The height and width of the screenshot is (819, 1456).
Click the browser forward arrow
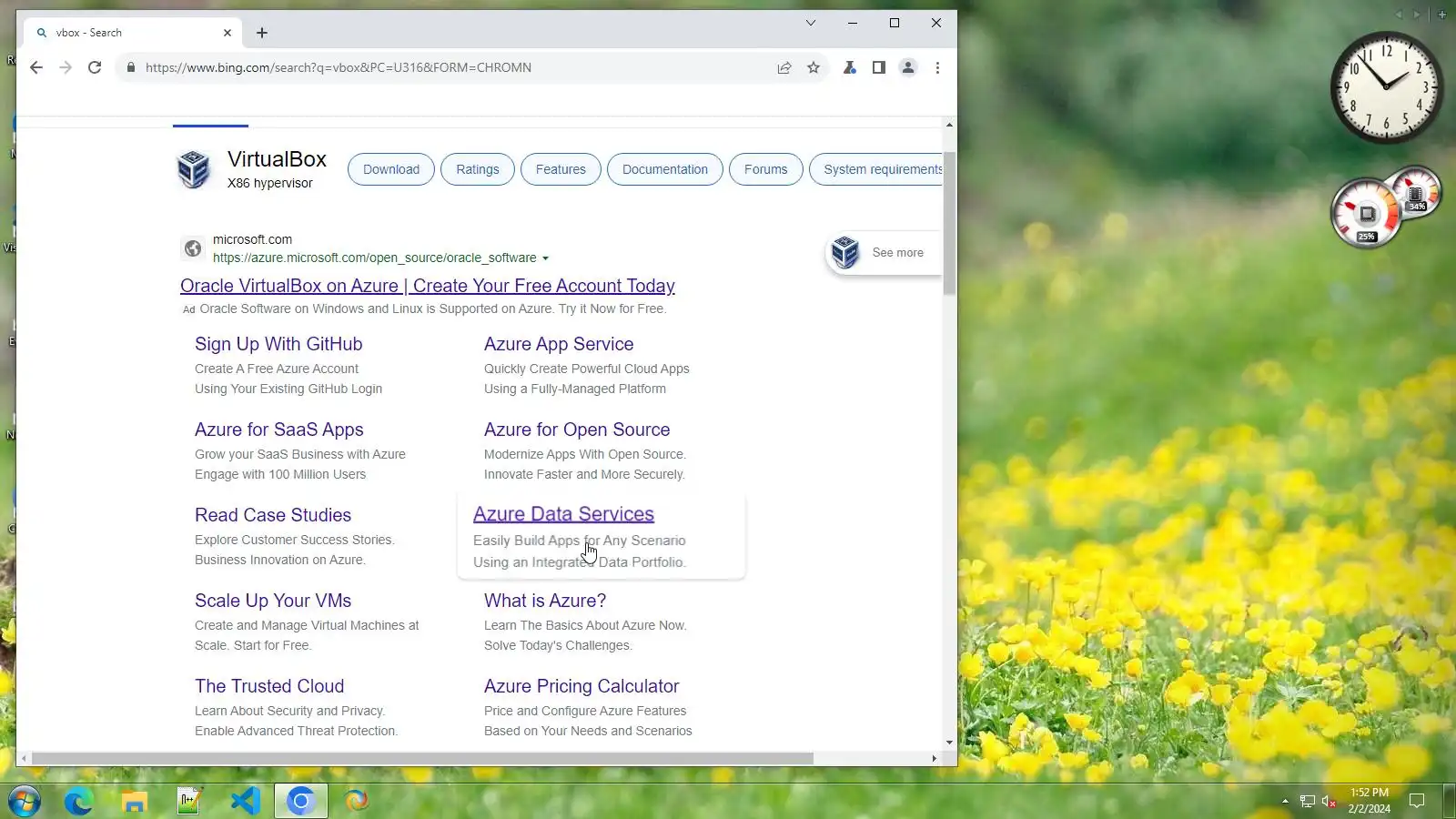point(66,67)
